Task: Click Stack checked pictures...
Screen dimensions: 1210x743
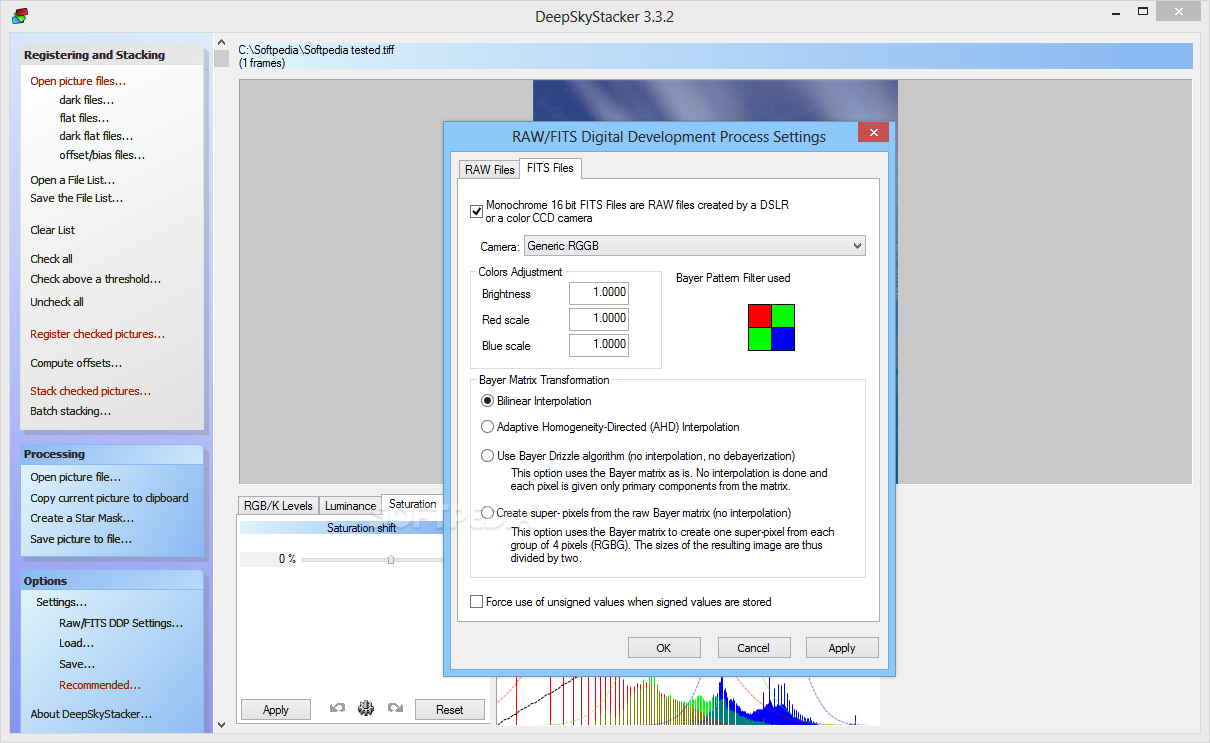Action: [x=91, y=391]
